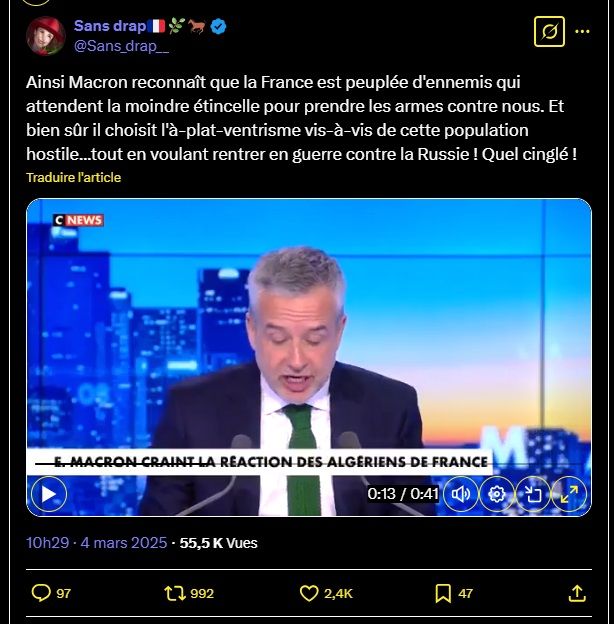
Task: Click the 10h29 · 4 mars 2025 timestamp
Action: [x=97, y=543]
